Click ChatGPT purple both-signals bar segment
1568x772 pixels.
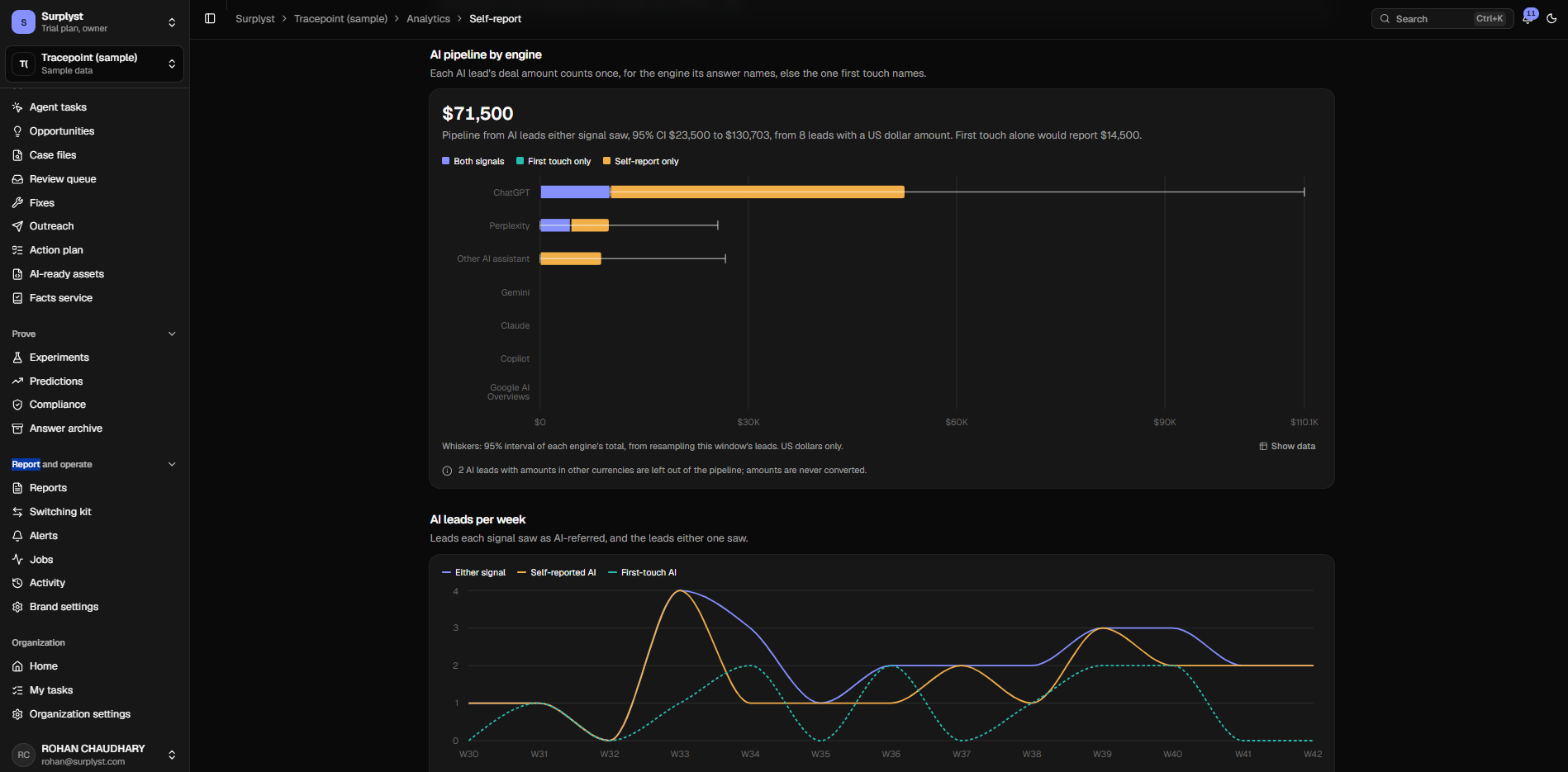click(x=575, y=192)
